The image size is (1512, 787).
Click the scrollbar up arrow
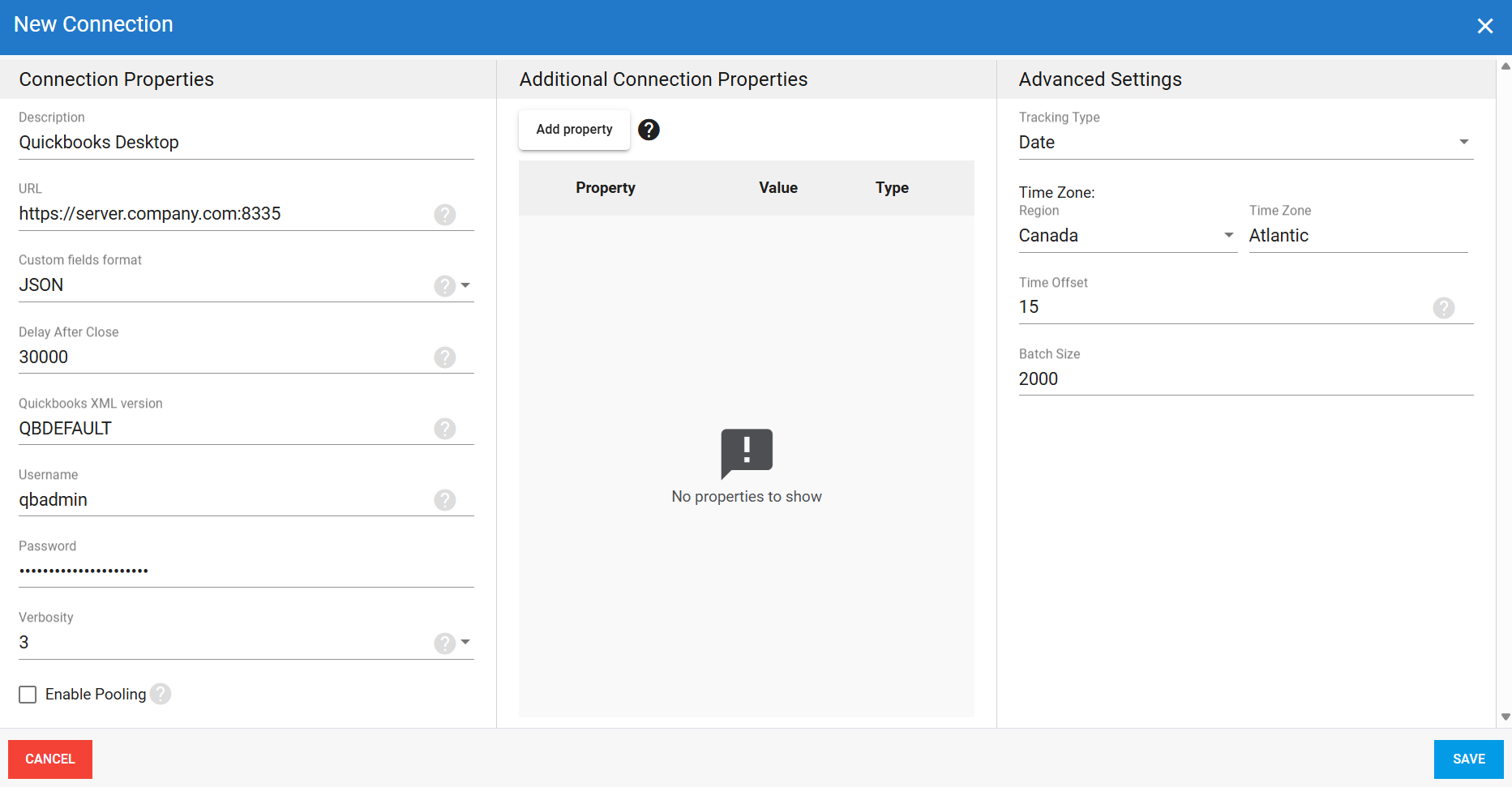pyautogui.click(x=1506, y=66)
